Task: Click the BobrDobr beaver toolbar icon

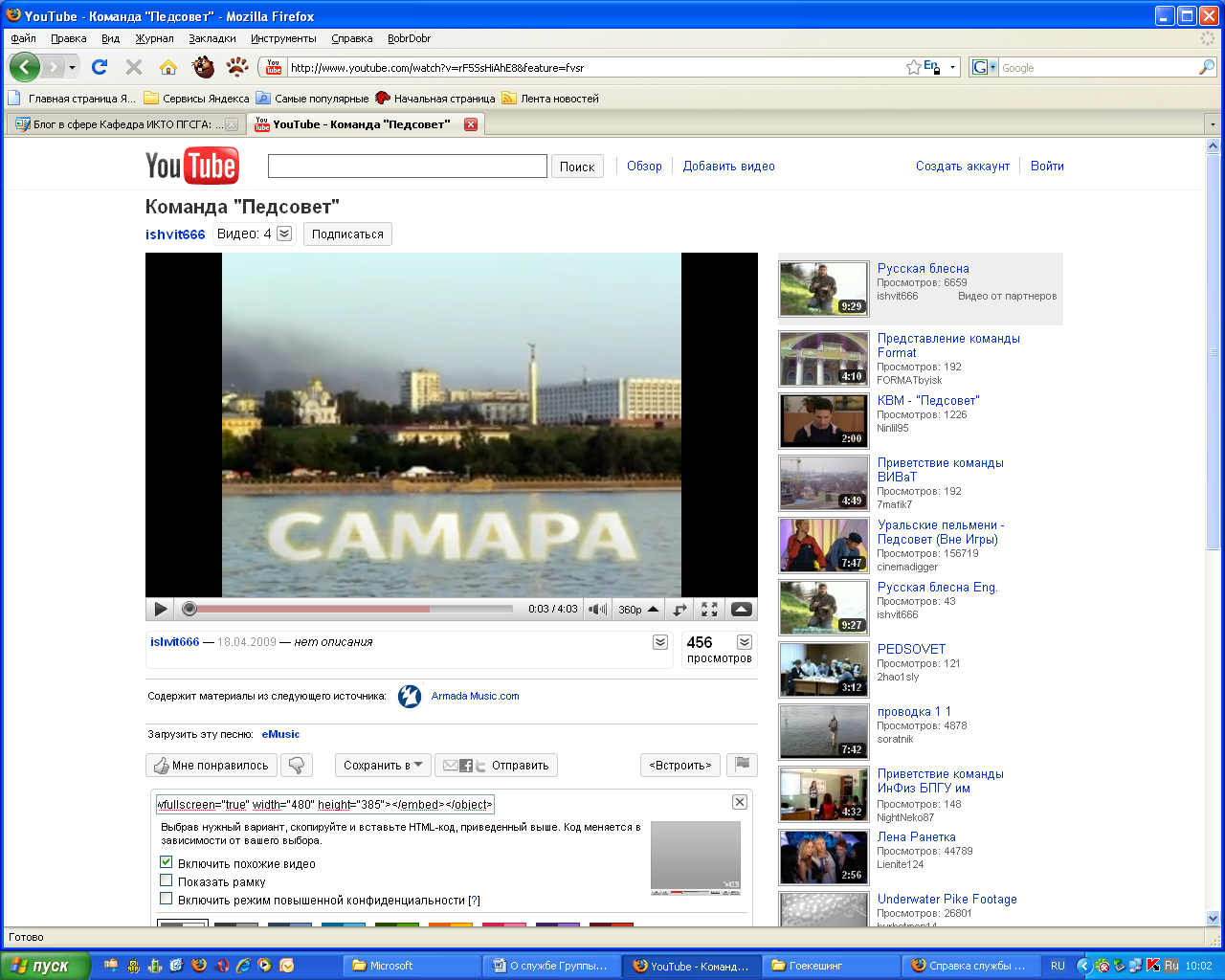Action: (203, 67)
